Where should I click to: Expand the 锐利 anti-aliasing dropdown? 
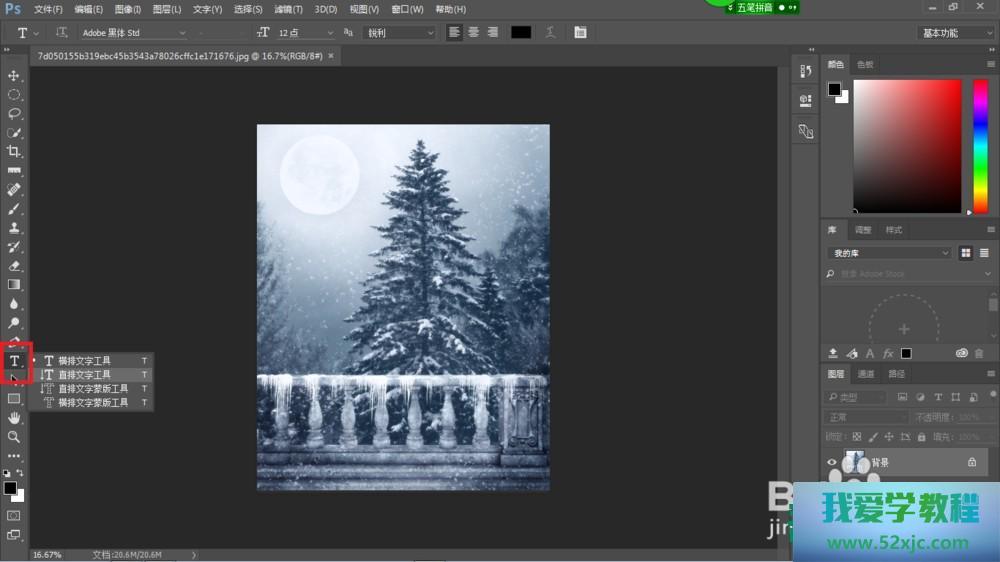click(x=400, y=33)
